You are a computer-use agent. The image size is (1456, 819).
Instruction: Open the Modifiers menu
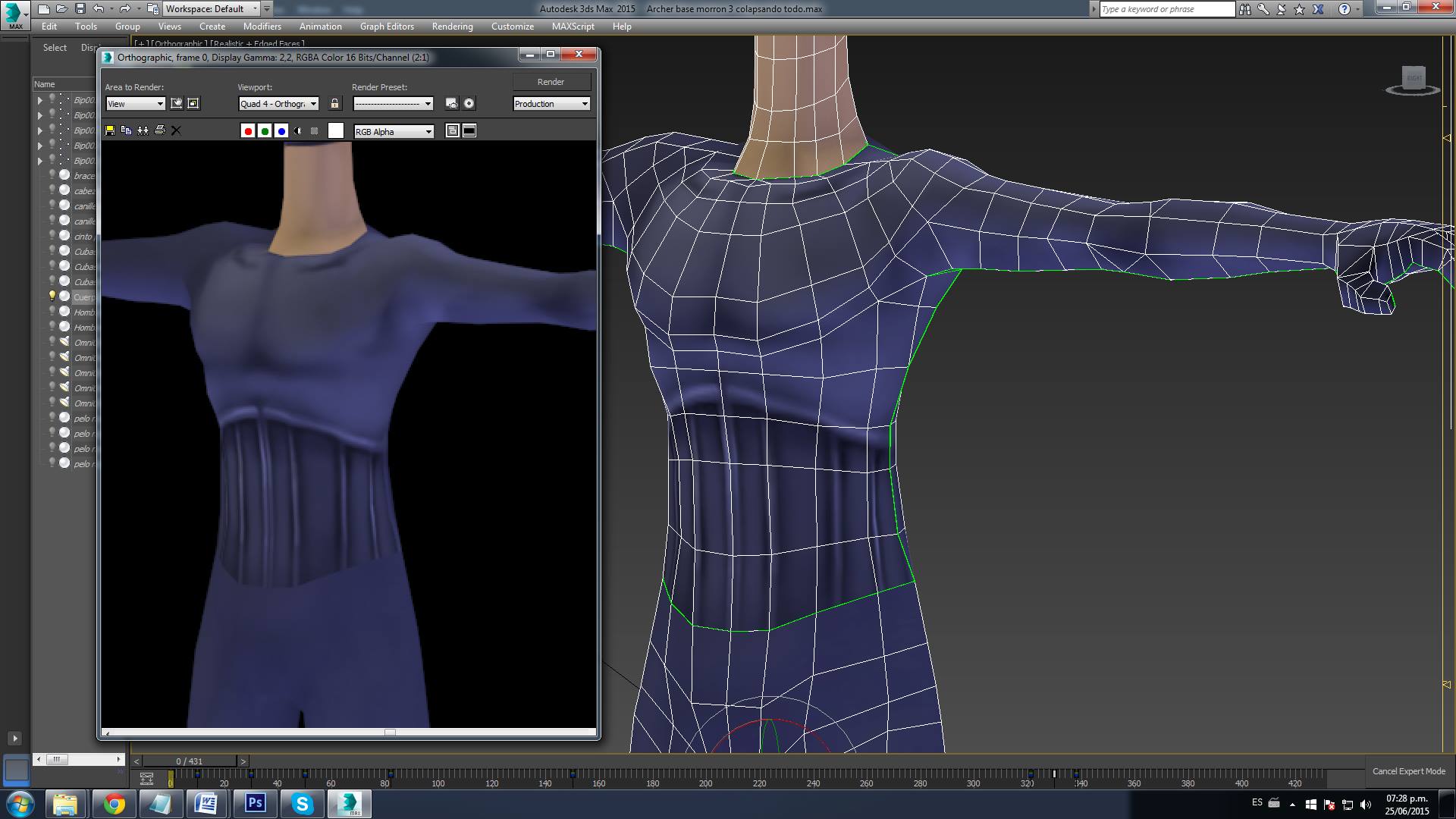[x=262, y=27]
